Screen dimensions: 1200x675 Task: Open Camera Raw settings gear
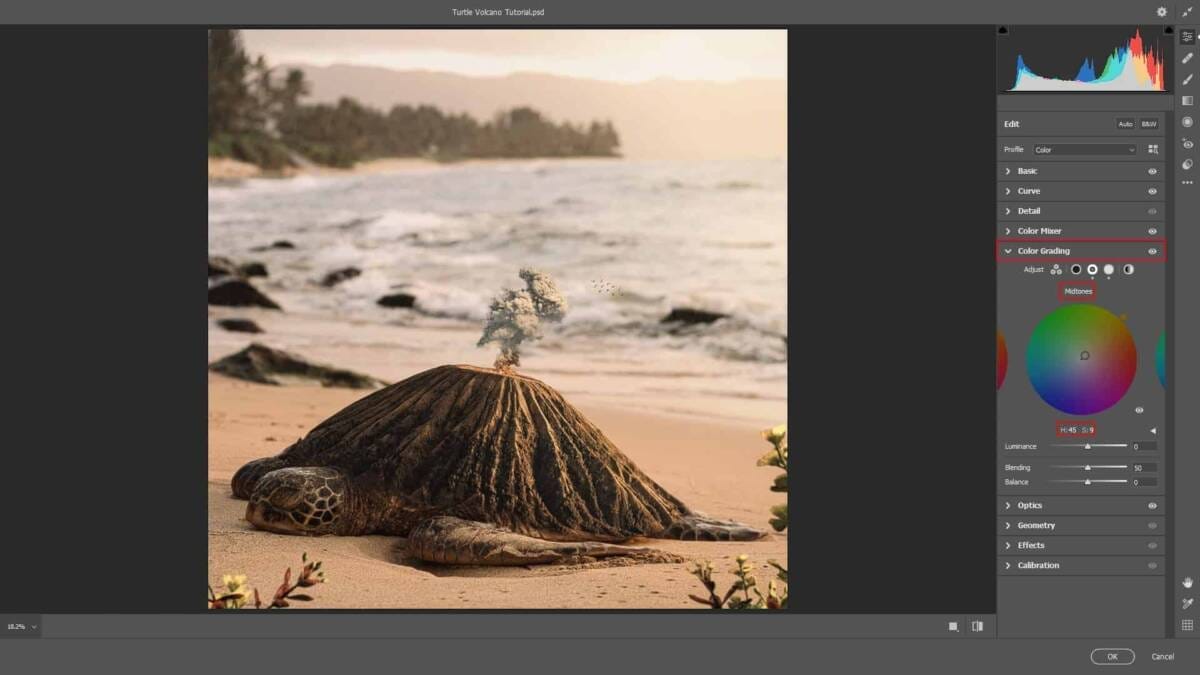pyautogui.click(x=1161, y=12)
